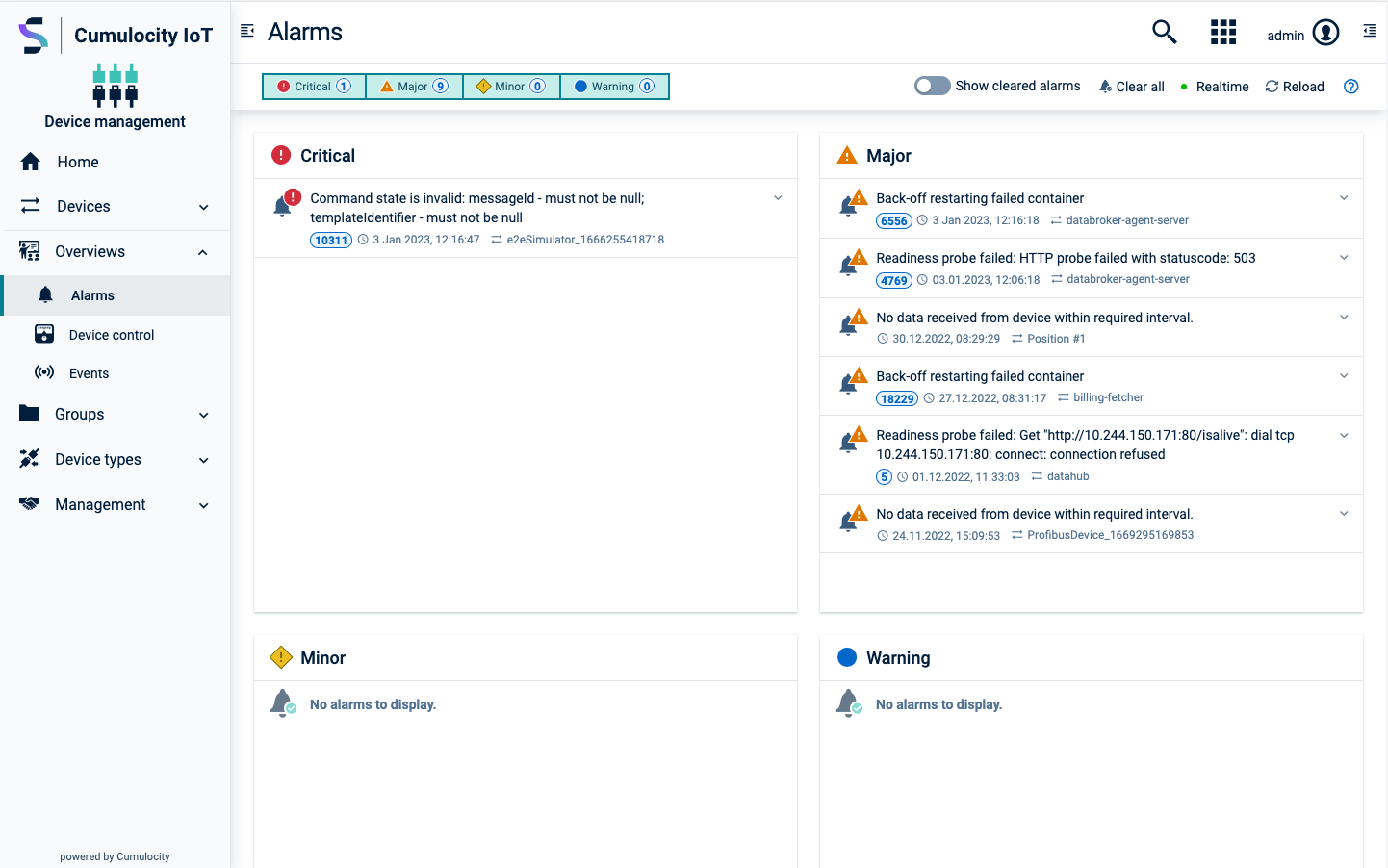Expand databroker Back-off restarting alarm chevron

[x=1344, y=198]
